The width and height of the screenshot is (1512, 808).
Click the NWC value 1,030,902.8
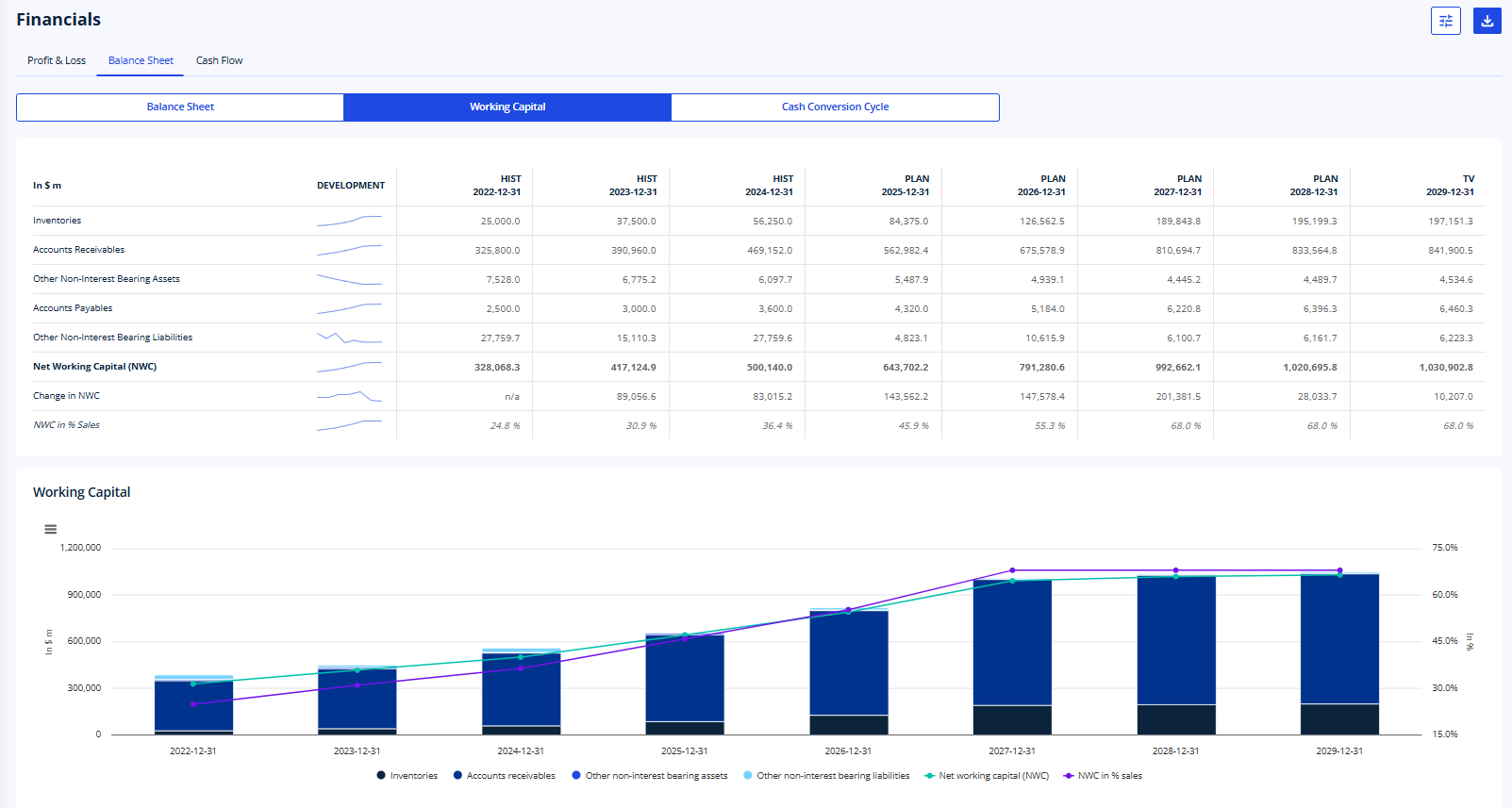click(x=1446, y=367)
